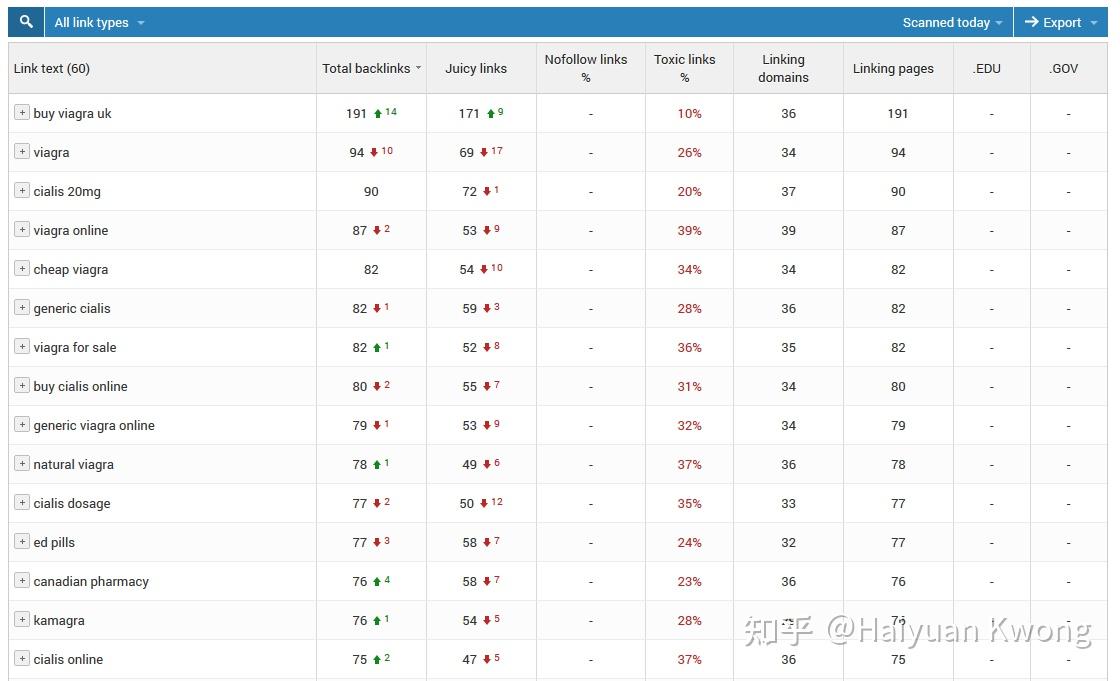Open the Scanned today dropdown
This screenshot has height=681, width=1120.
pos(952,23)
